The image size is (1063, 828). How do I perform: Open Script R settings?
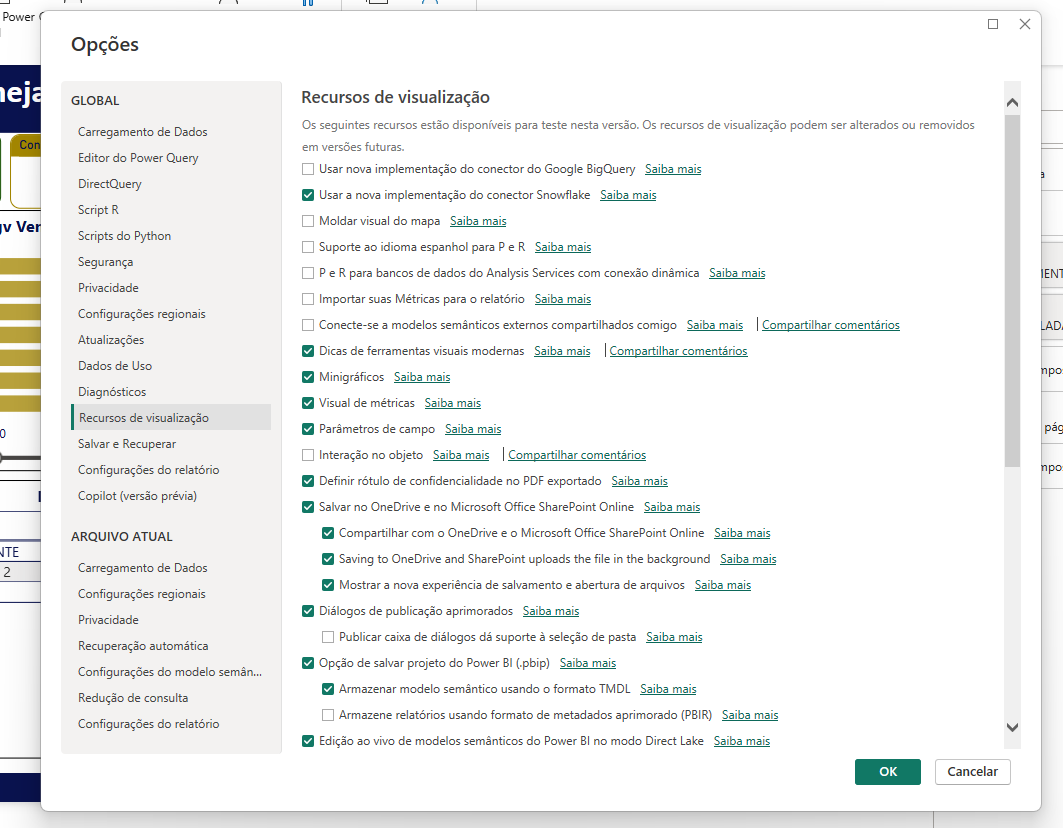coord(171,210)
